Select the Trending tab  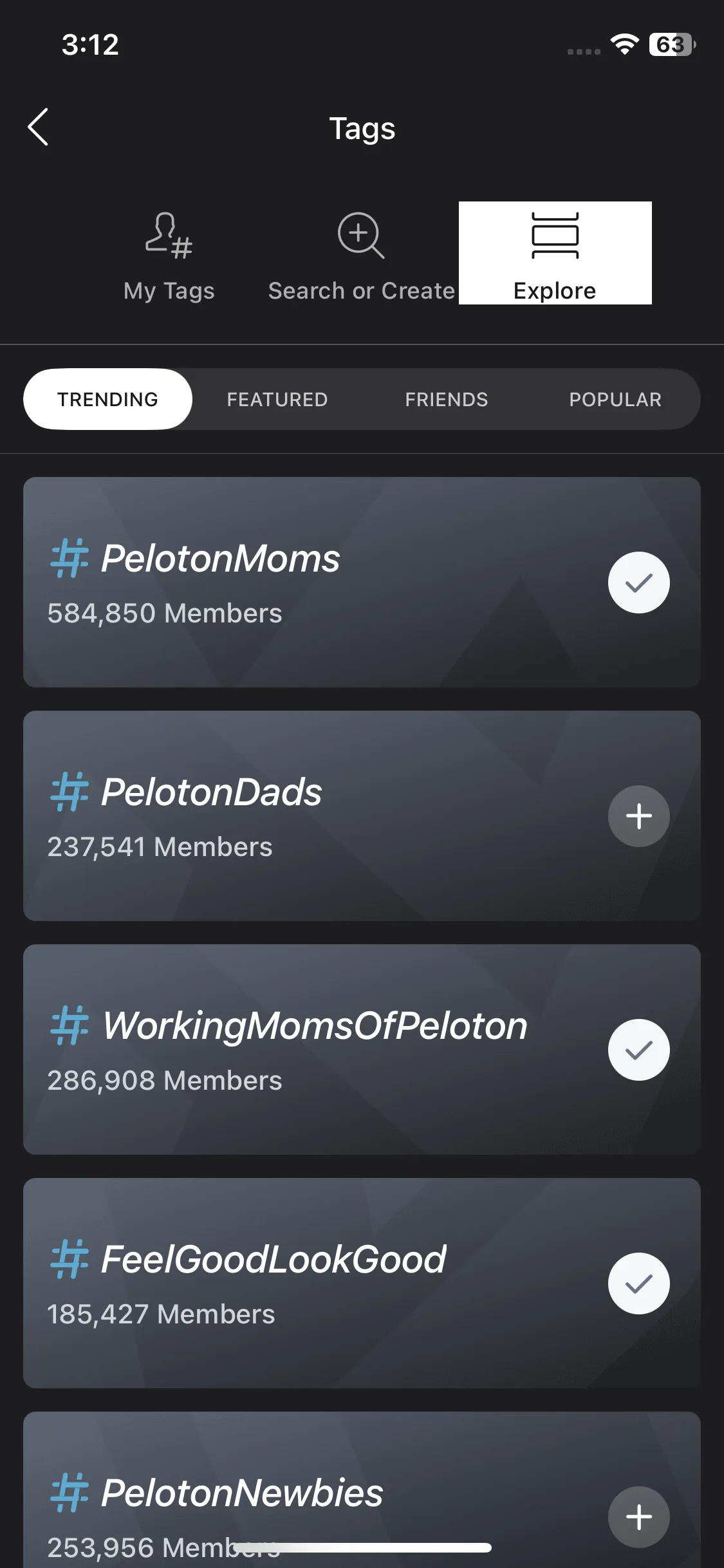pos(107,400)
